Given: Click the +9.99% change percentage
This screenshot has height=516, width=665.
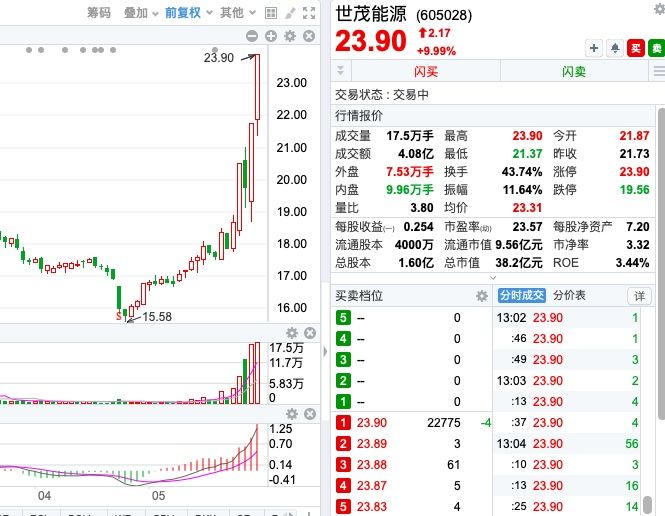Looking at the screenshot, I should pyautogui.click(x=436, y=51).
